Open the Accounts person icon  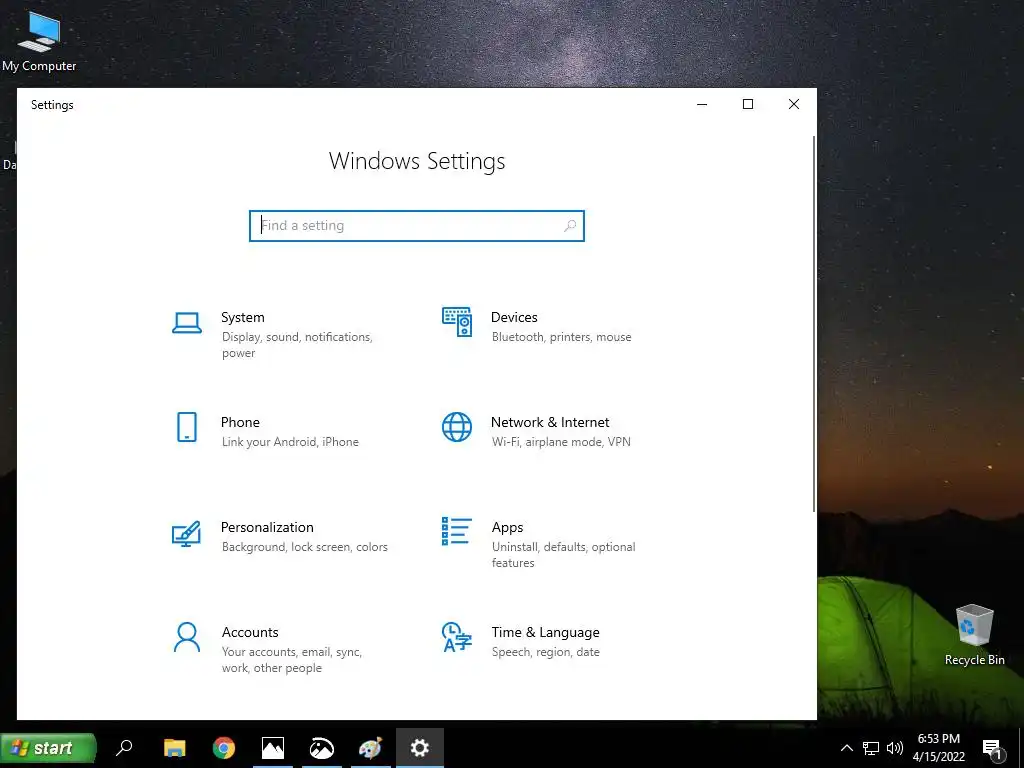tap(187, 637)
